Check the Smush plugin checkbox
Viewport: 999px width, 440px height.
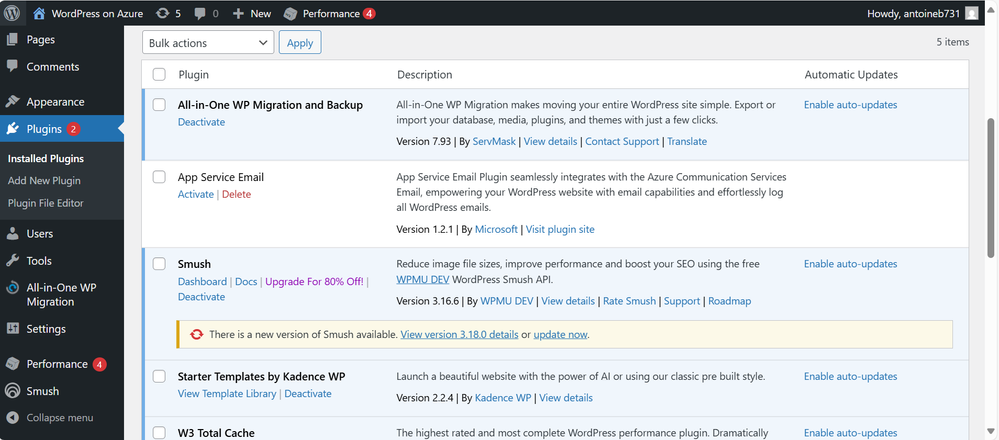click(159, 264)
